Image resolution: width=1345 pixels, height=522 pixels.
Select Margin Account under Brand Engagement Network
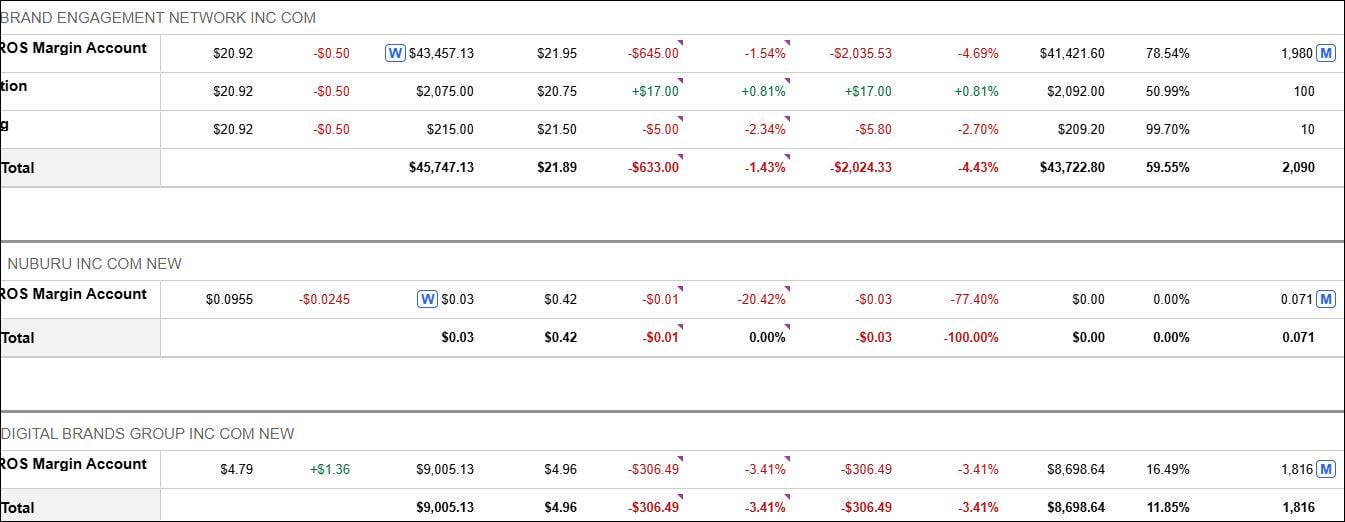click(74, 48)
